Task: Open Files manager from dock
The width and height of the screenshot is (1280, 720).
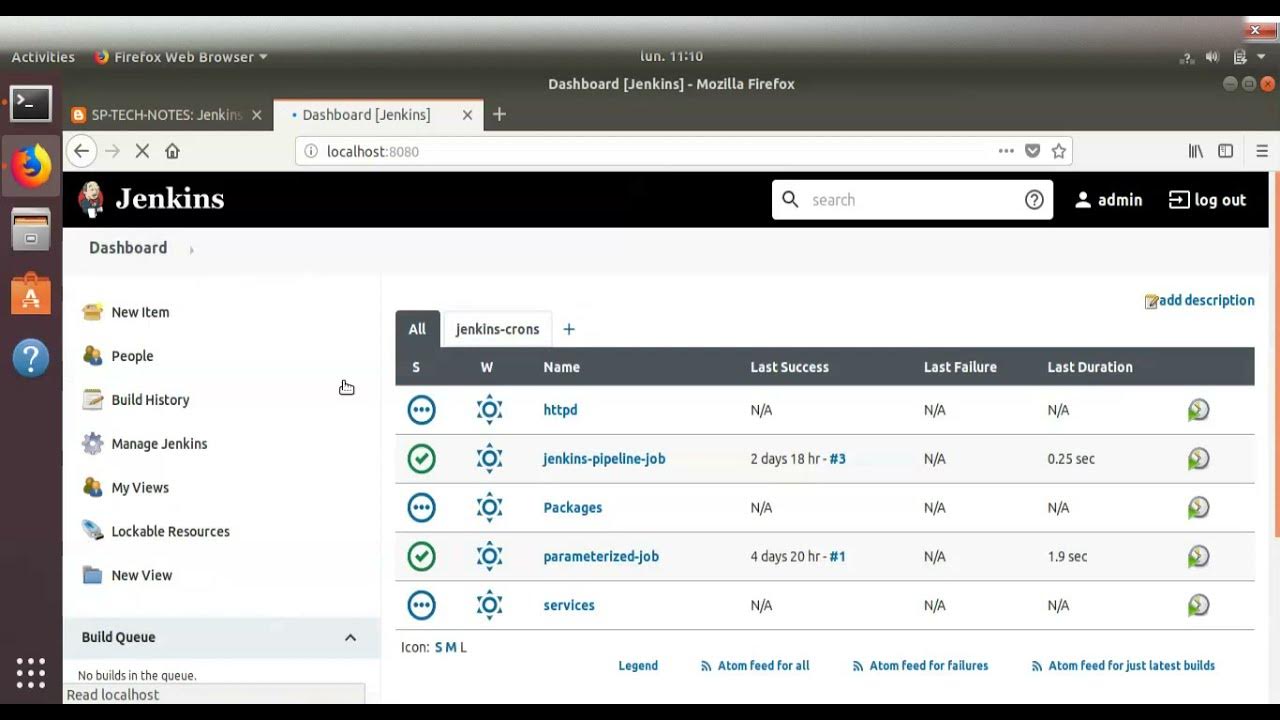Action: (31, 230)
